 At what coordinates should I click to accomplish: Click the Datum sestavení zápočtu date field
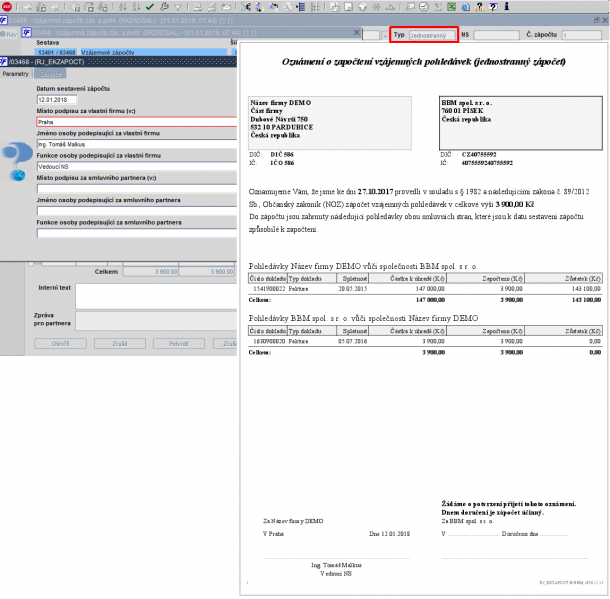coord(57,100)
